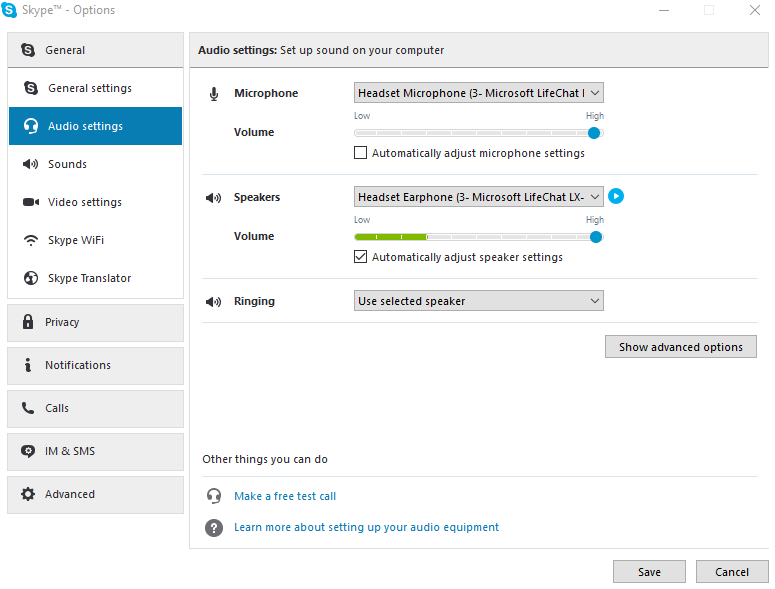Make a free test call
The width and height of the screenshot is (775, 589).
(x=285, y=496)
